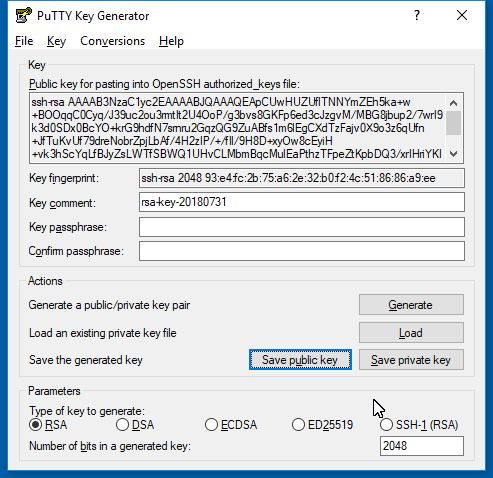Select the RSA key type
The height and width of the screenshot is (478, 493).
(x=48, y=425)
